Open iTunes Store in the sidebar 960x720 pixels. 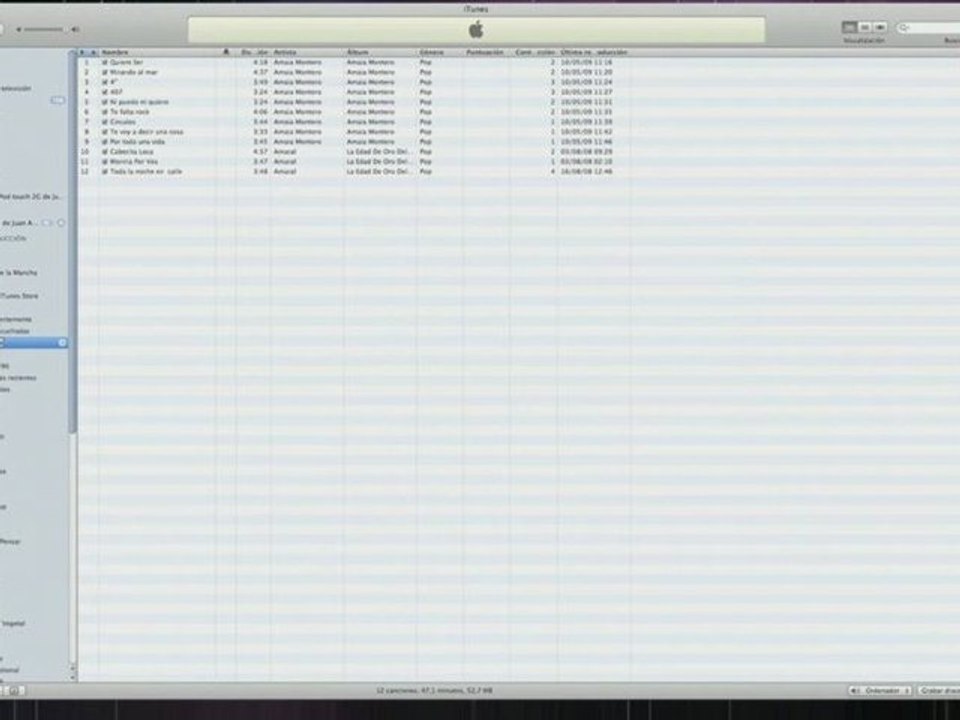click(x=19, y=296)
